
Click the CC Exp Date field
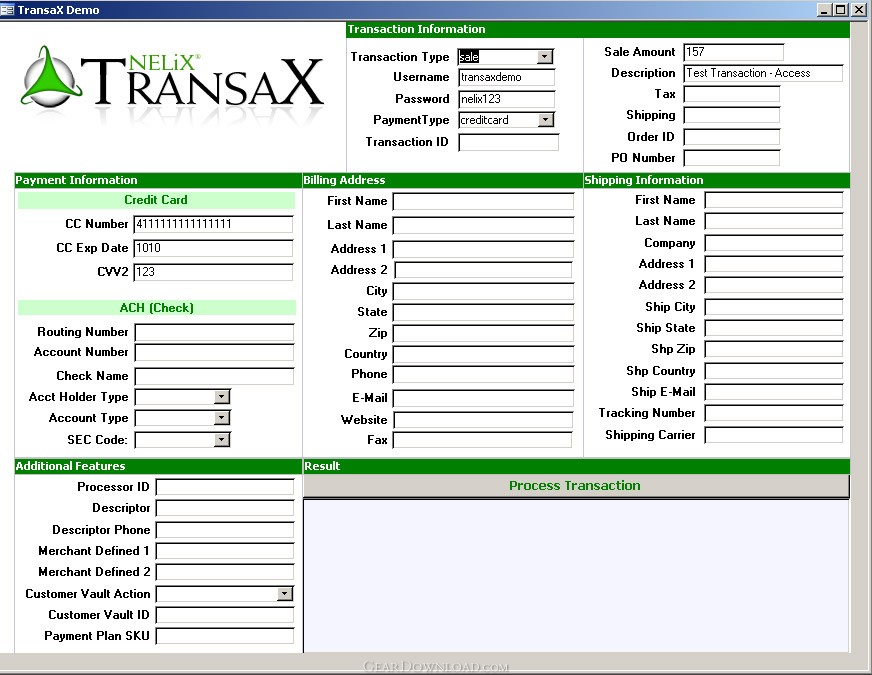pyautogui.click(x=213, y=248)
